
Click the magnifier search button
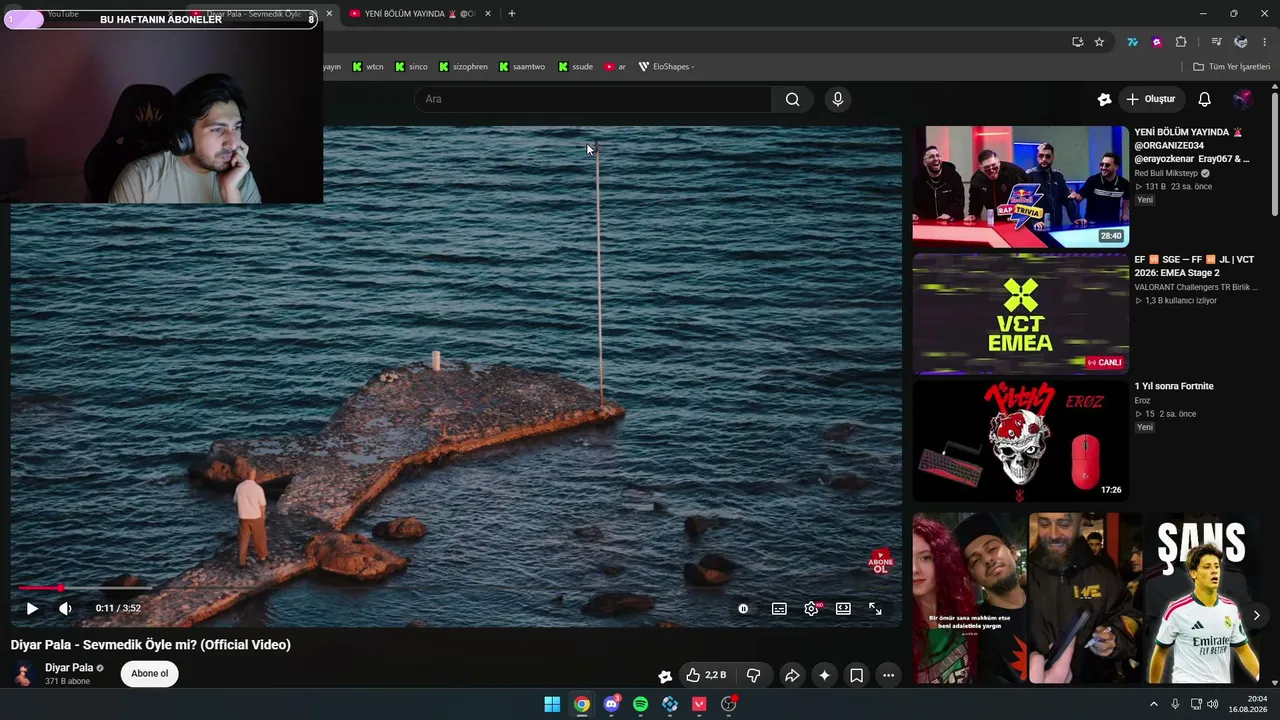792,99
